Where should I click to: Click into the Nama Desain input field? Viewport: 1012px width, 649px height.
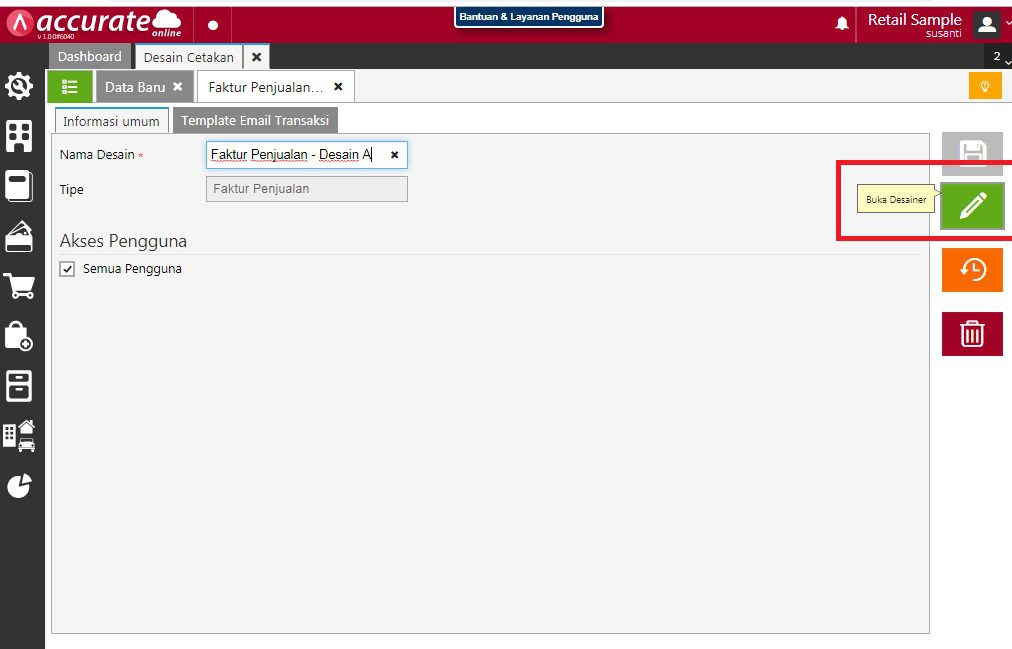[x=295, y=155]
